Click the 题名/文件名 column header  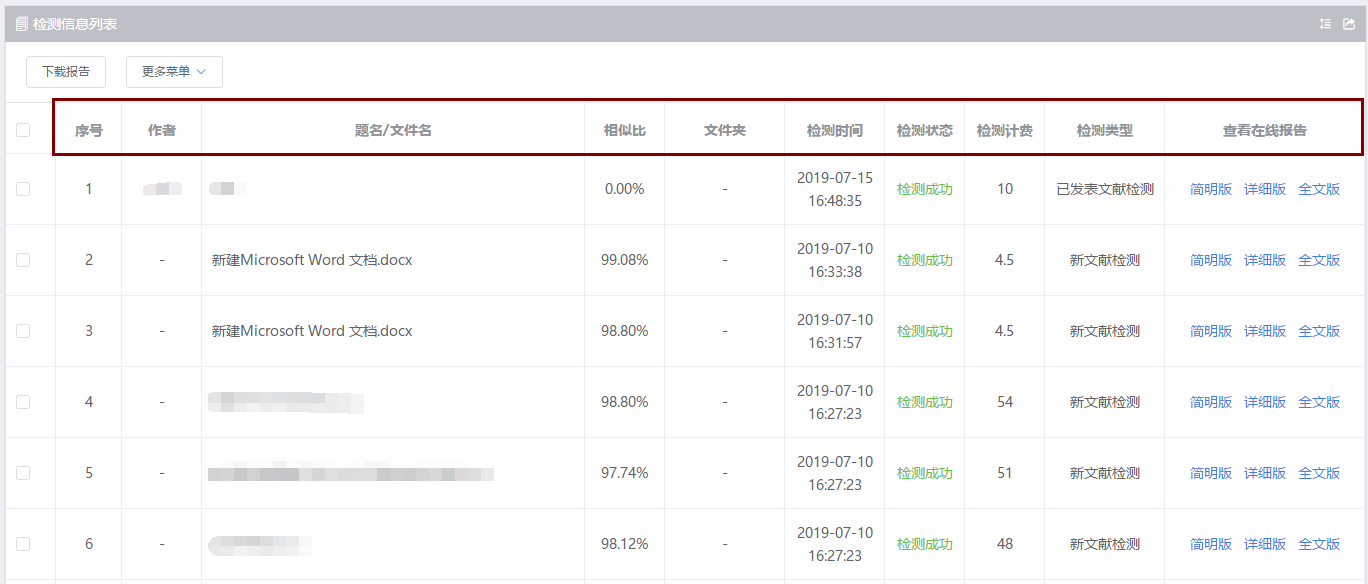click(393, 130)
